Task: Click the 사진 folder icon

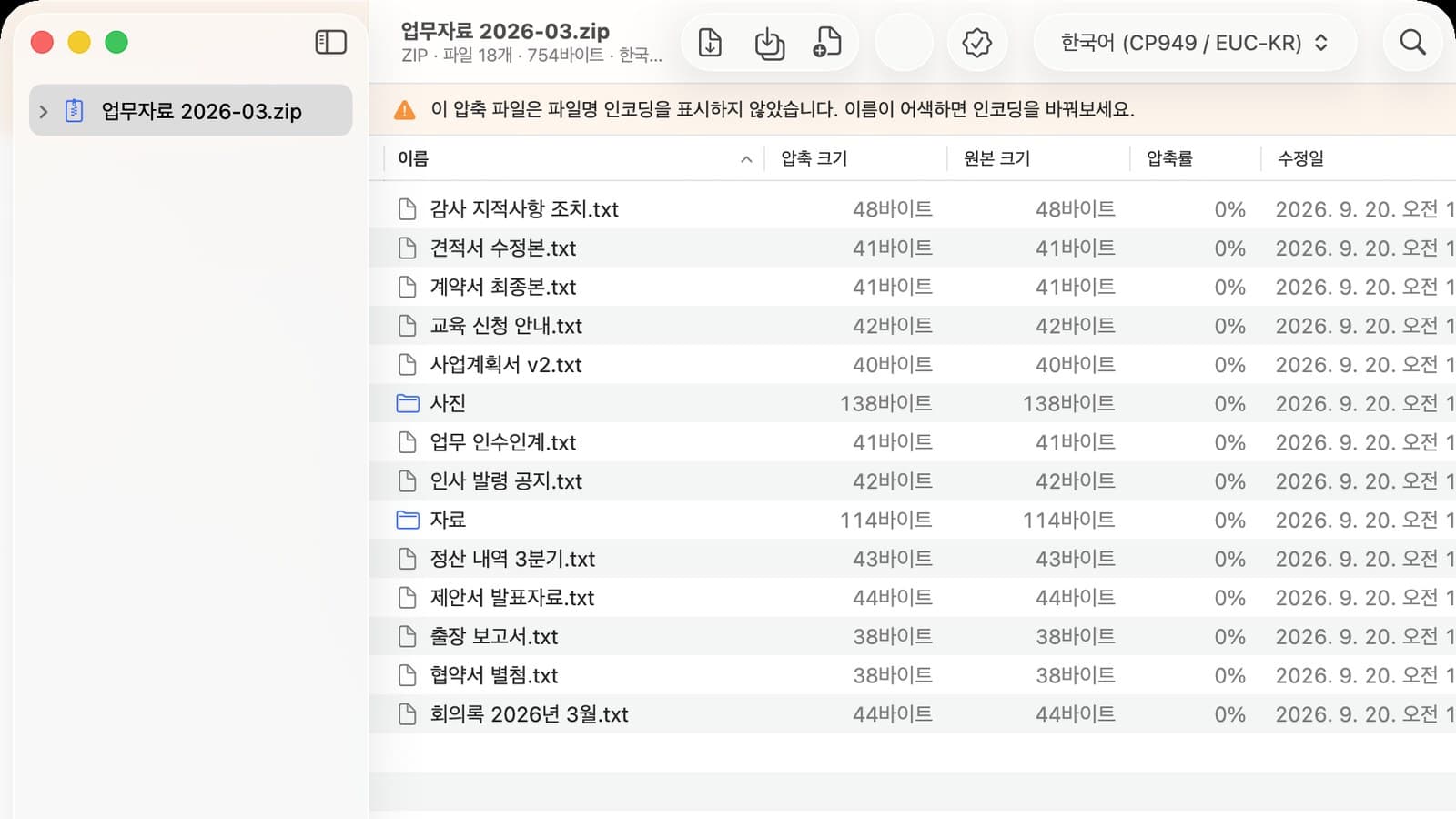Action: (x=408, y=403)
